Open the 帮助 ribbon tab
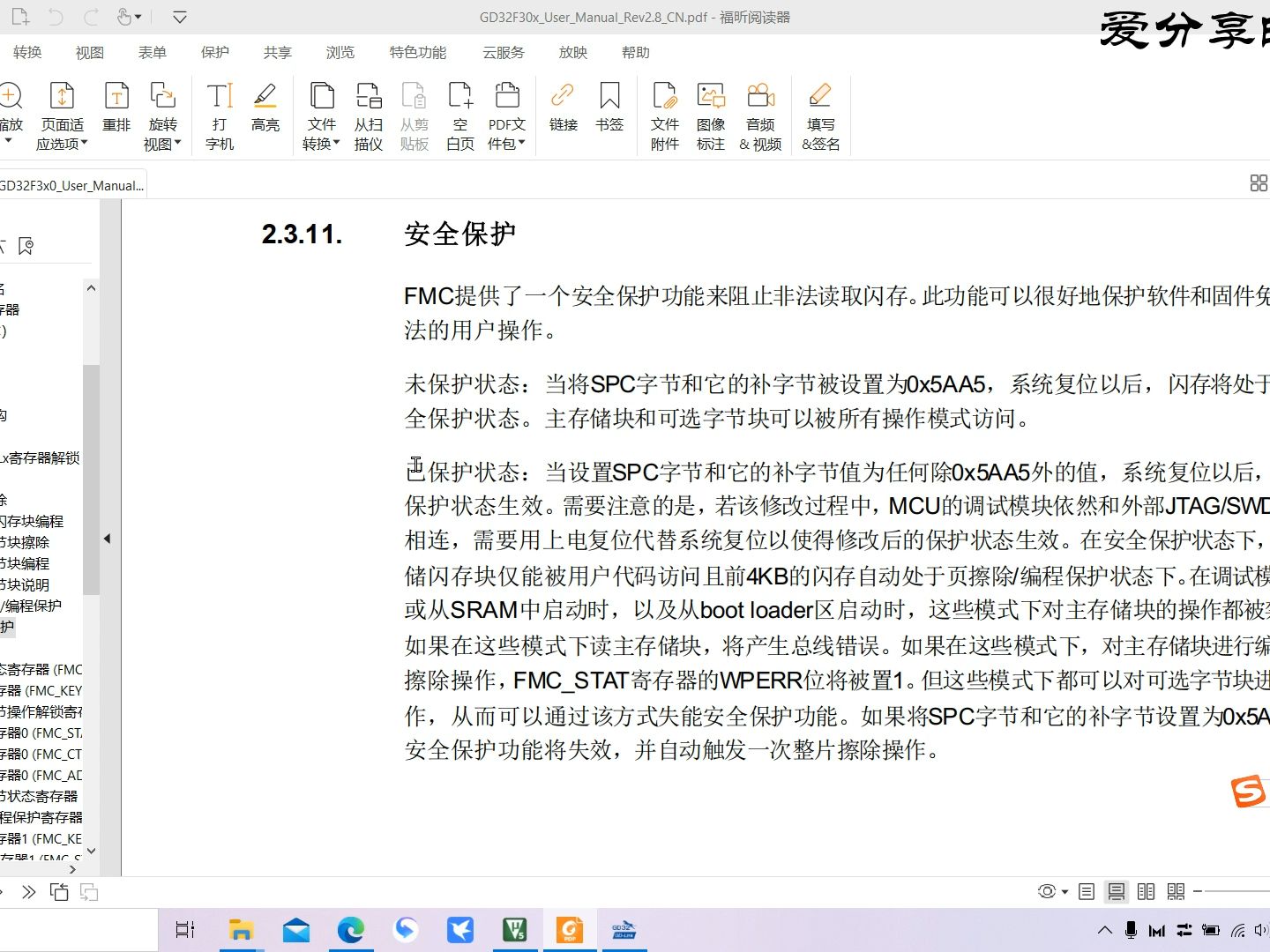Image resolution: width=1270 pixels, height=952 pixels. click(x=636, y=53)
